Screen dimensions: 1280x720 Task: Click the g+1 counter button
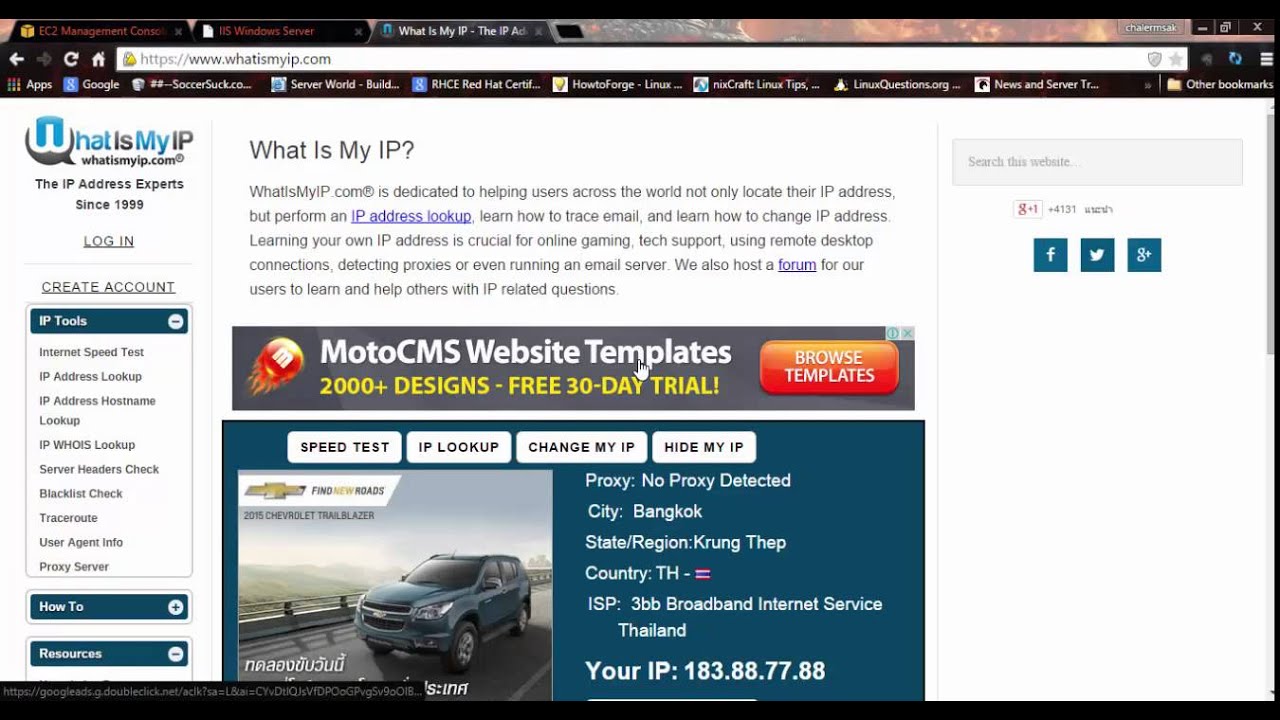[1028, 209]
